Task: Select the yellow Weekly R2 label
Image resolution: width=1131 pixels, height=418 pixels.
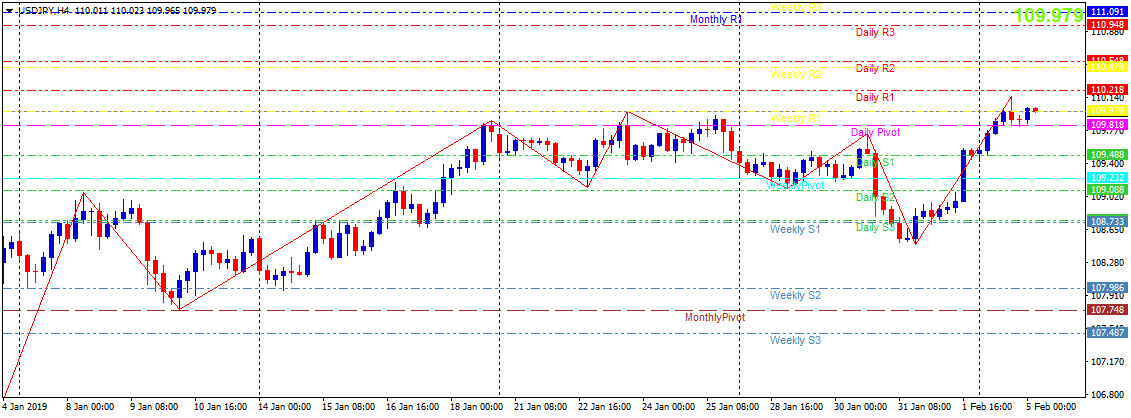Action: pyautogui.click(x=795, y=75)
